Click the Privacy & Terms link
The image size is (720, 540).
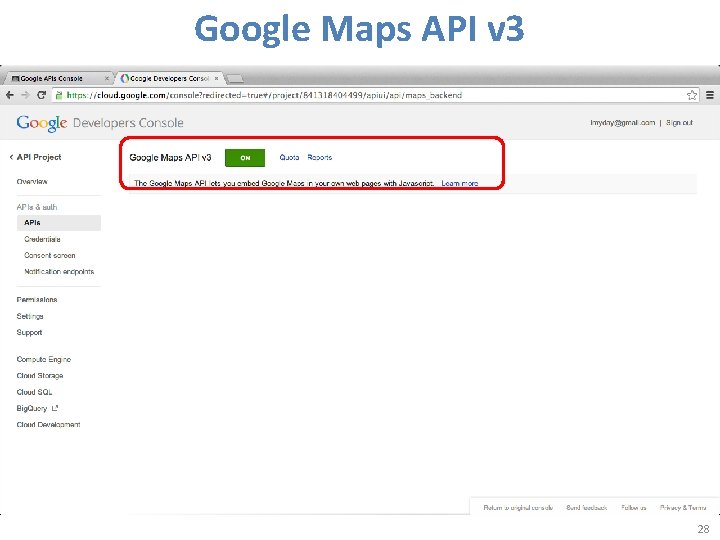click(683, 507)
